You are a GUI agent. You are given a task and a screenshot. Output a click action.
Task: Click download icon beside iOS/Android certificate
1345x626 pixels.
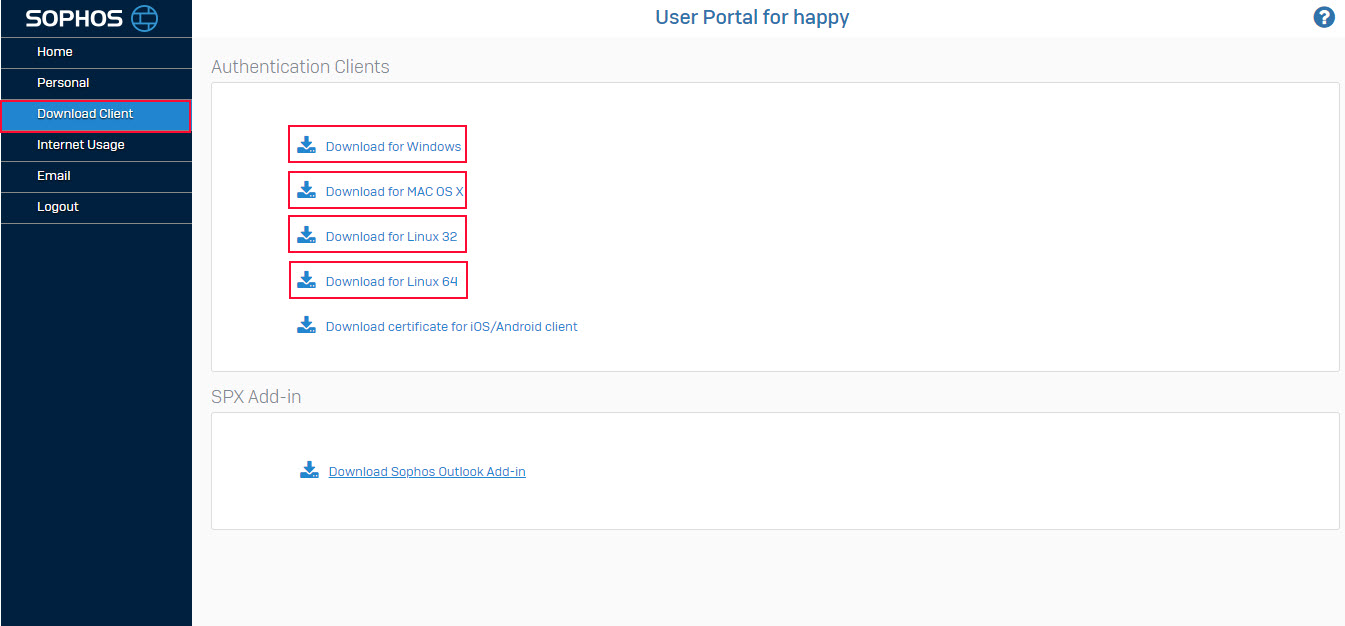point(306,326)
